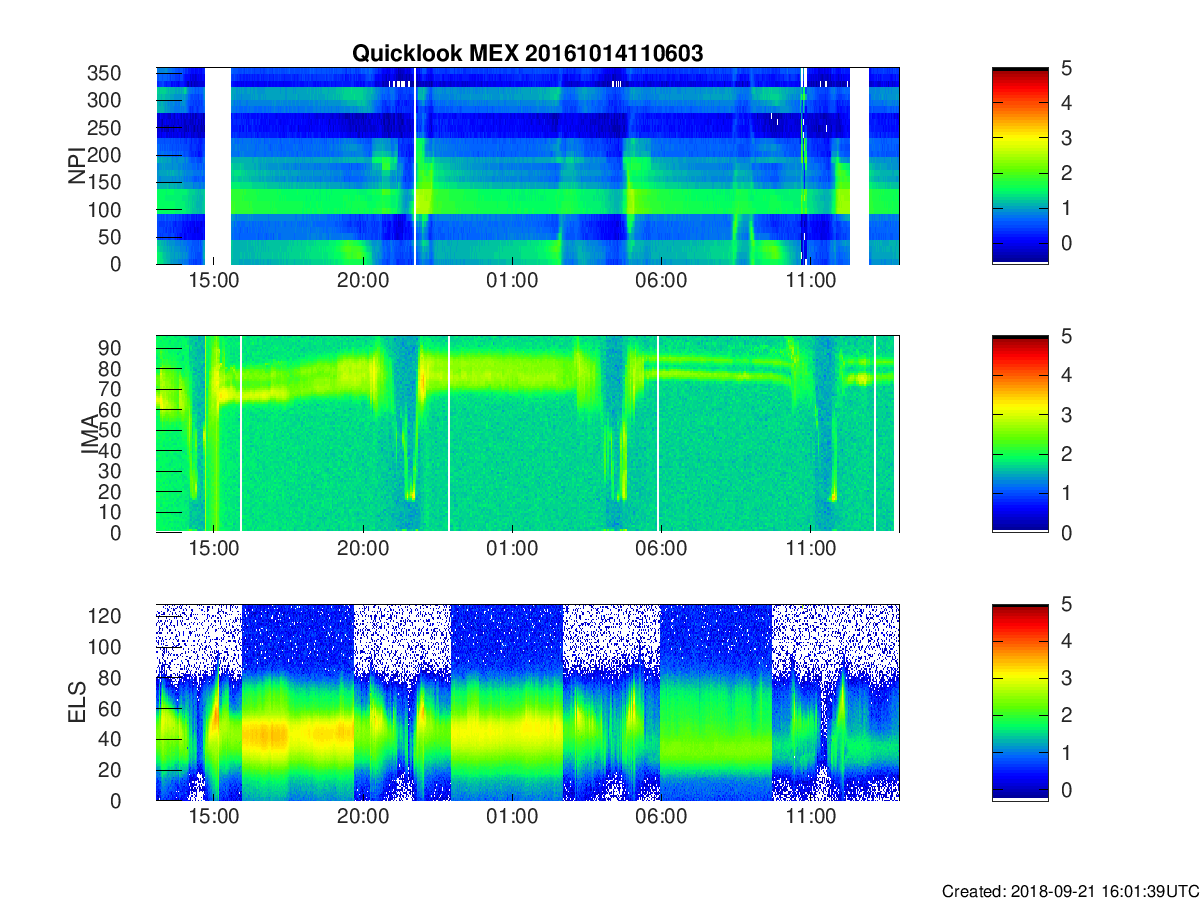Click the IMA panel's 15:00 time label

(213, 549)
